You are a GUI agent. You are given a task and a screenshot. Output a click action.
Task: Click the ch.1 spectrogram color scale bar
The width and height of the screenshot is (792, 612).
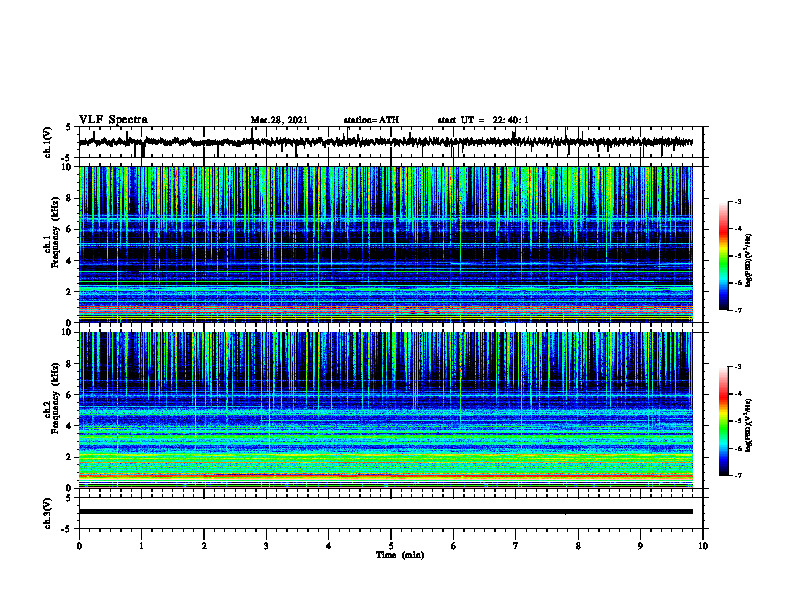pyautogui.click(x=724, y=256)
